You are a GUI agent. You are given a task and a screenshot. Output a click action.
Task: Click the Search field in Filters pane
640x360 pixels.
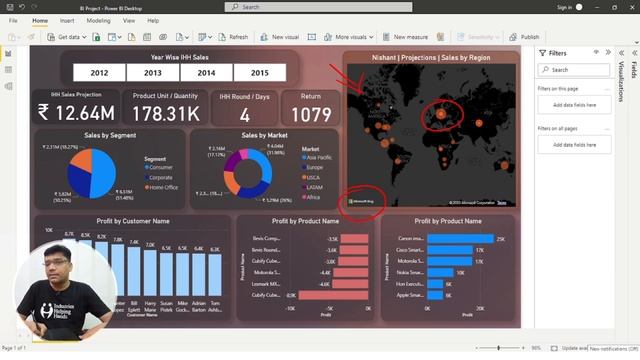point(574,70)
